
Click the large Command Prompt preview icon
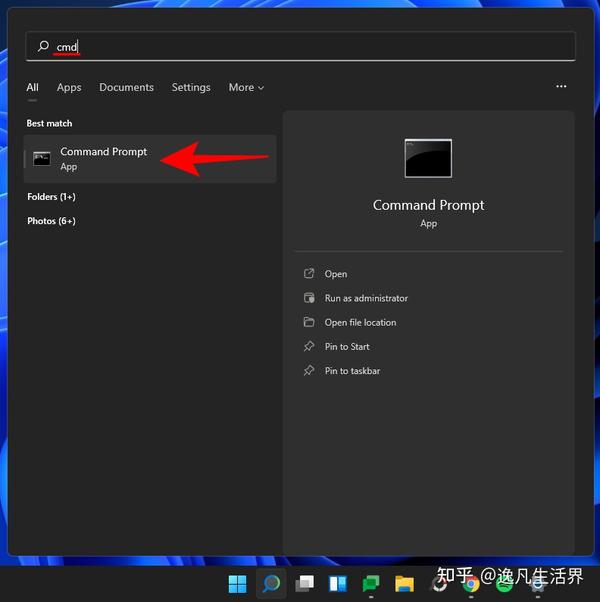coord(428,158)
